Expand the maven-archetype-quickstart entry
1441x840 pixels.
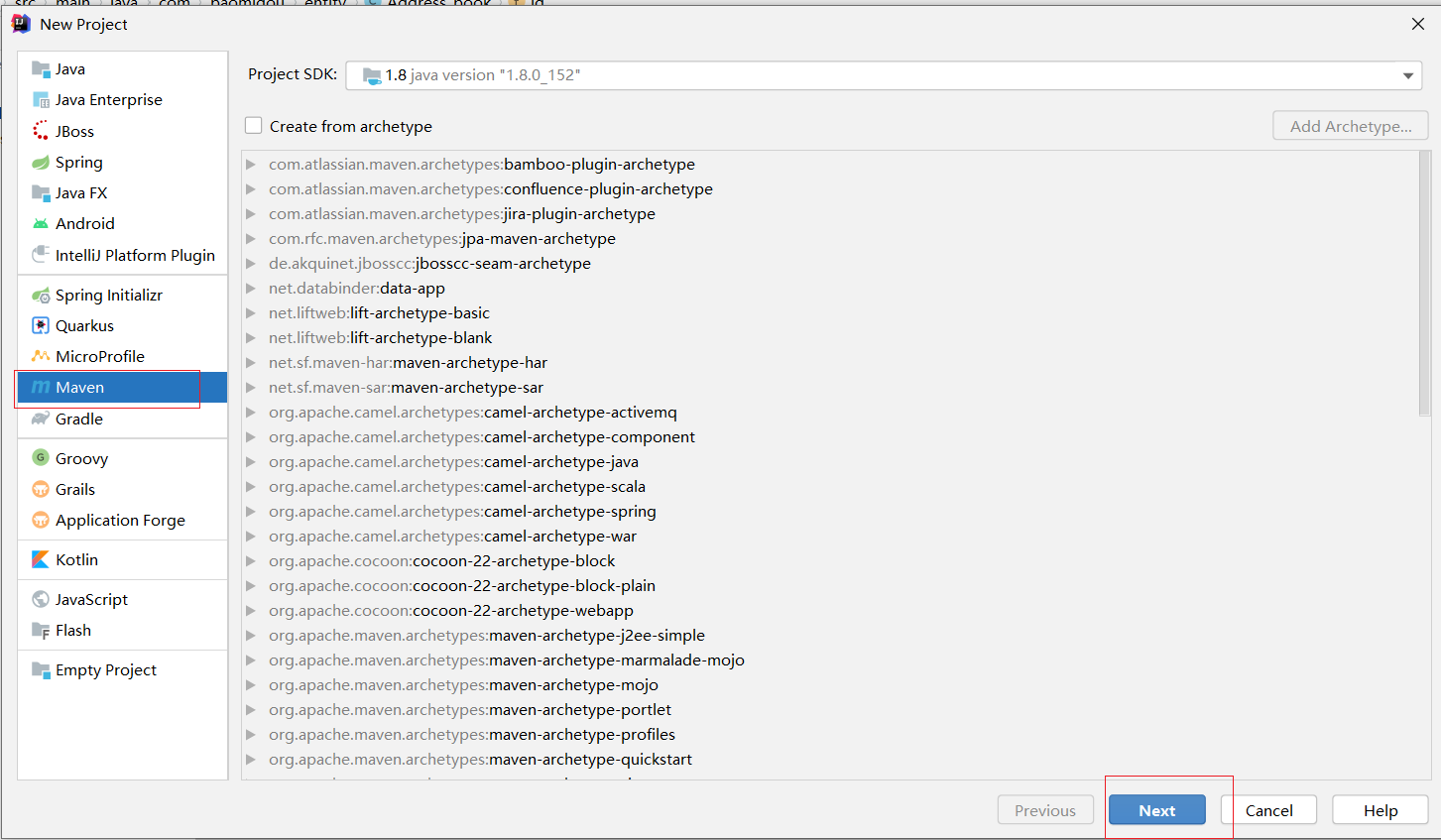tap(251, 760)
